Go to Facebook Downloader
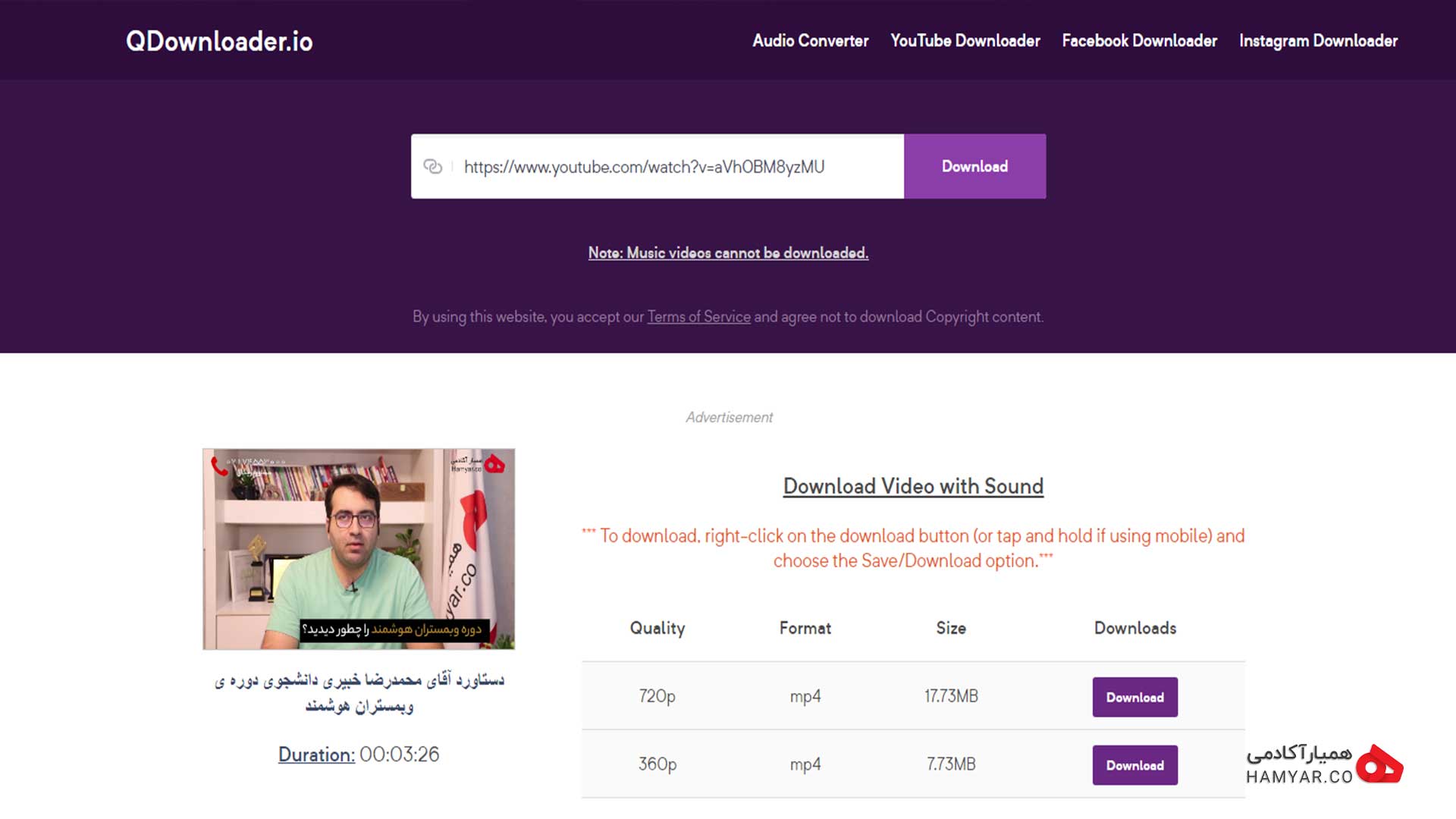The height and width of the screenshot is (819, 1456). 1140,41
